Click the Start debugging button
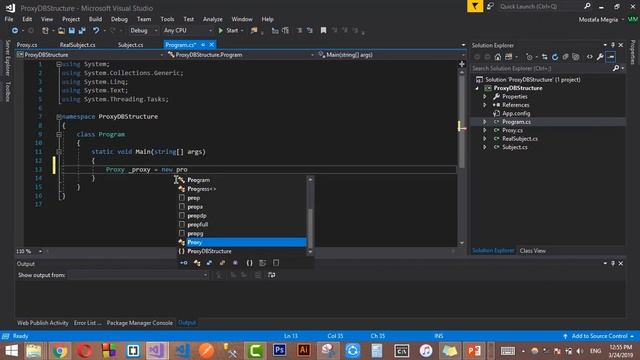 (x=229, y=31)
